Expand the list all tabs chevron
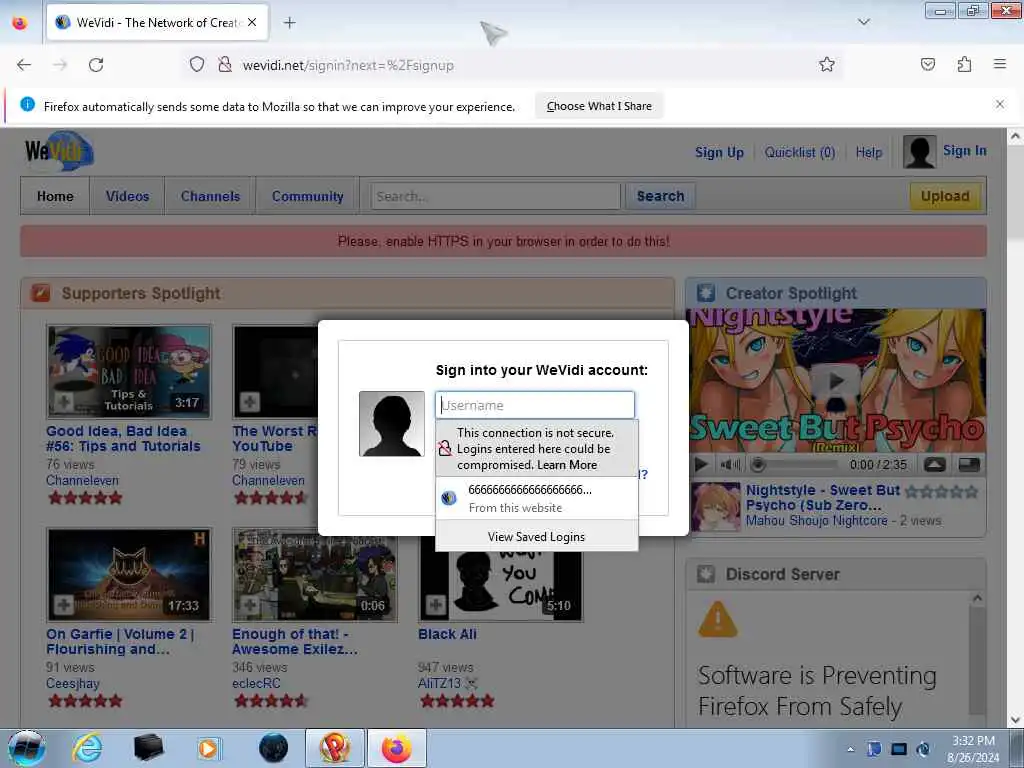Screen dimensions: 1024x768 864,22
